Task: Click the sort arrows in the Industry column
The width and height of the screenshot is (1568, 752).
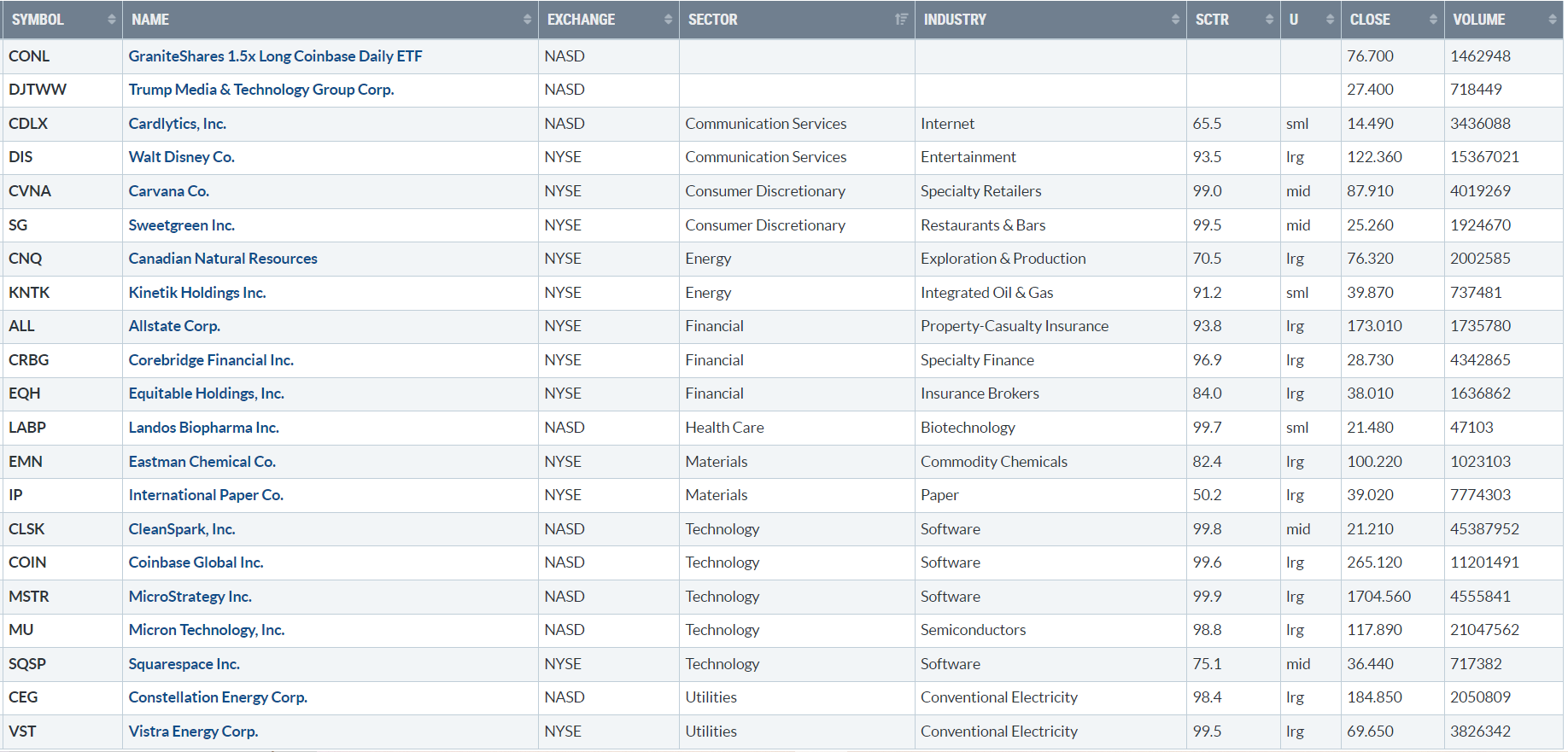Action: coord(1175,20)
